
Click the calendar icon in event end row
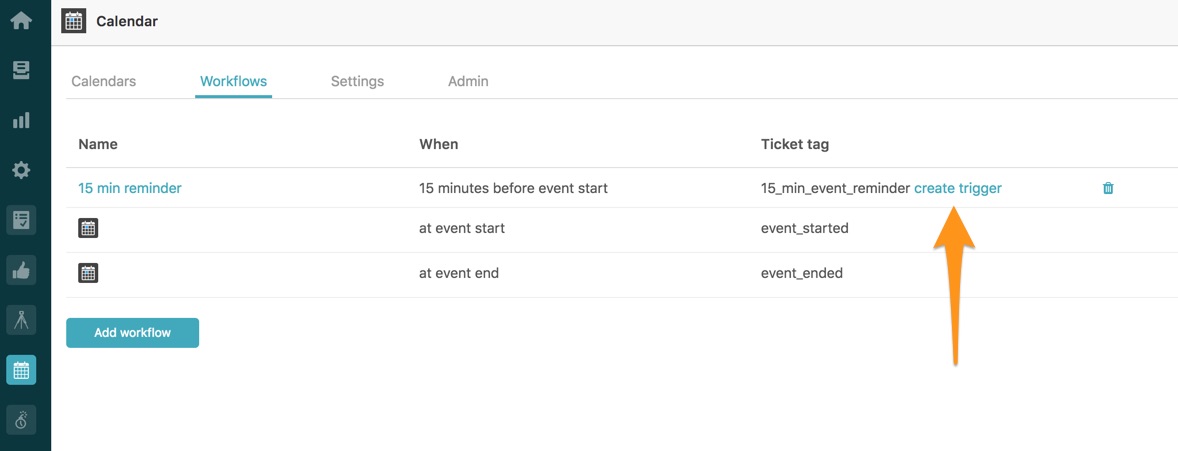tap(89, 273)
